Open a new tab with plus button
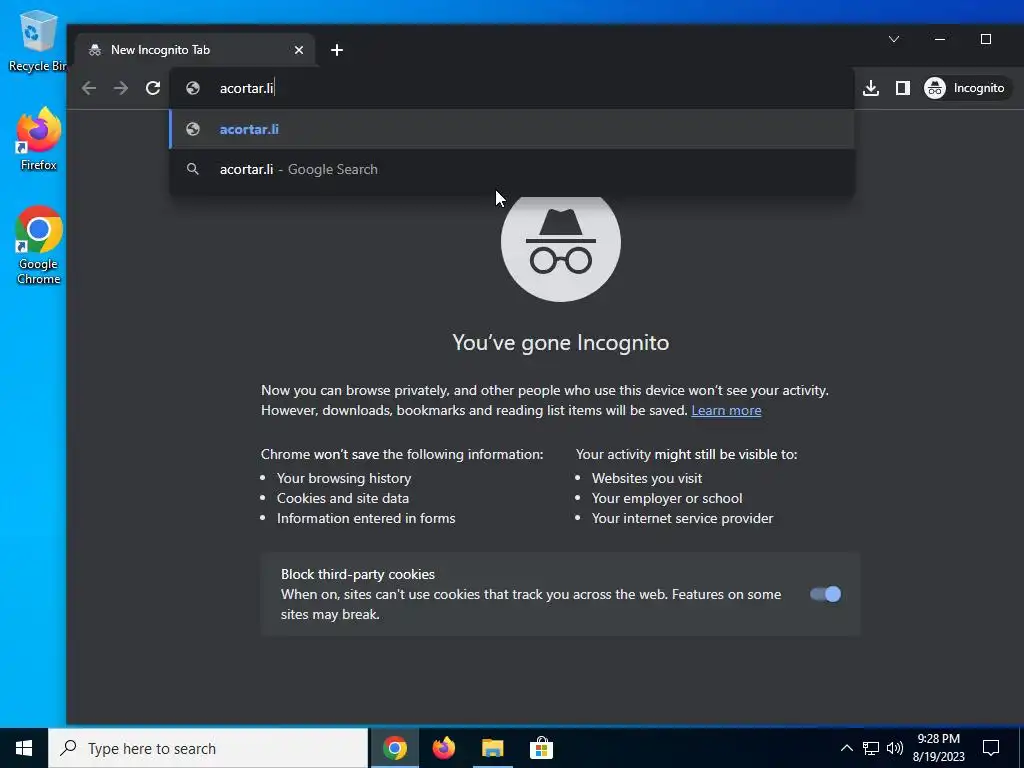This screenshot has width=1024, height=768. point(337,50)
